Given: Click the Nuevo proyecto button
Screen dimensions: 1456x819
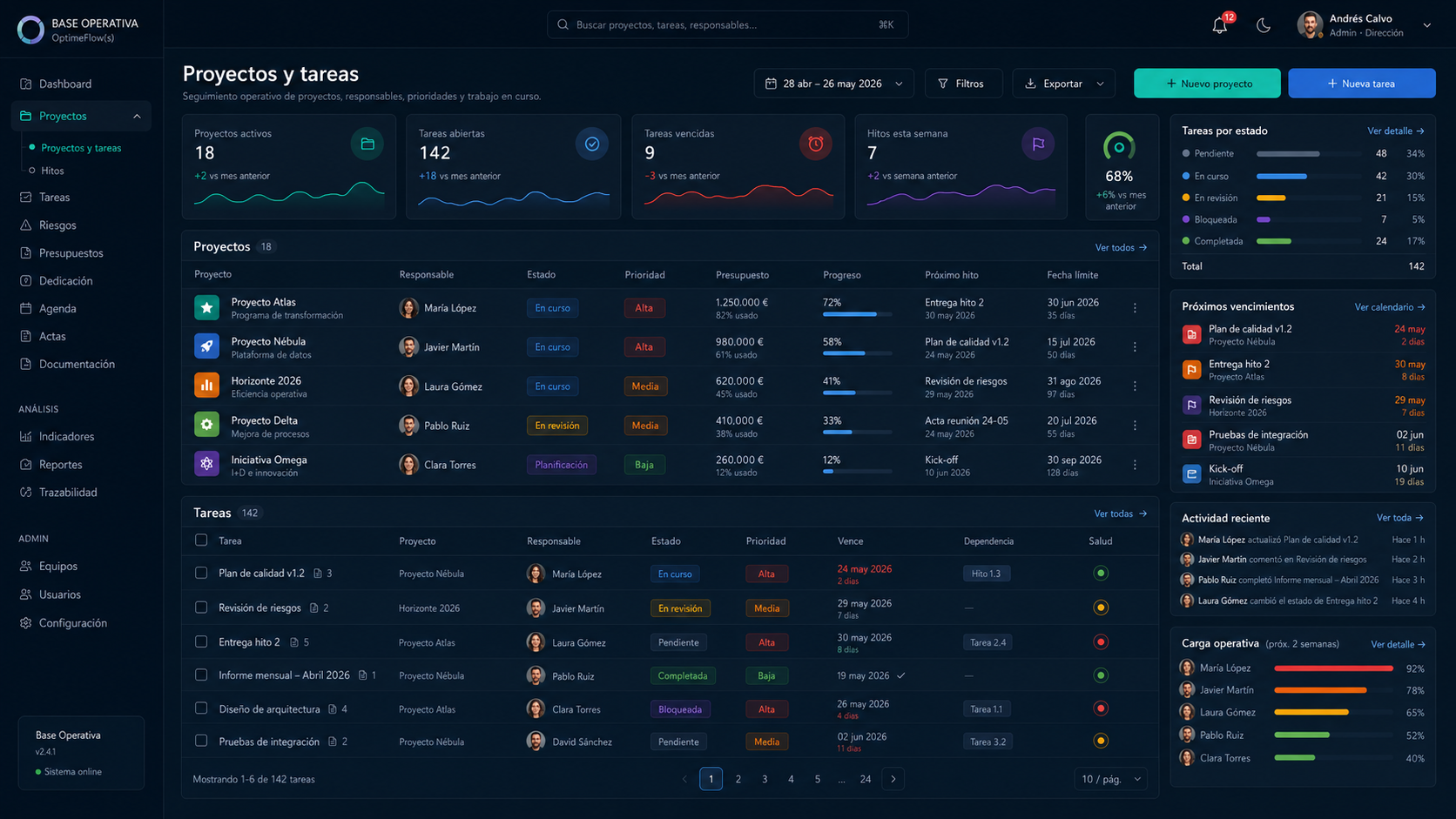Looking at the screenshot, I should [1207, 84].
